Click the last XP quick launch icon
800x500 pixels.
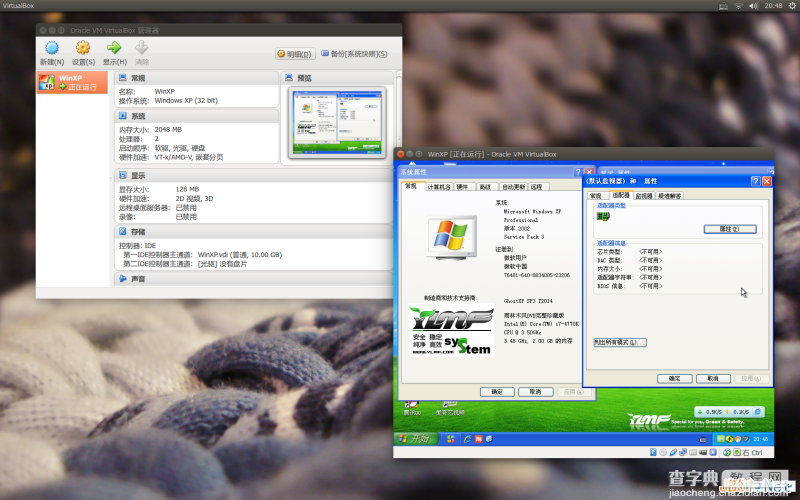click(489, 439)
